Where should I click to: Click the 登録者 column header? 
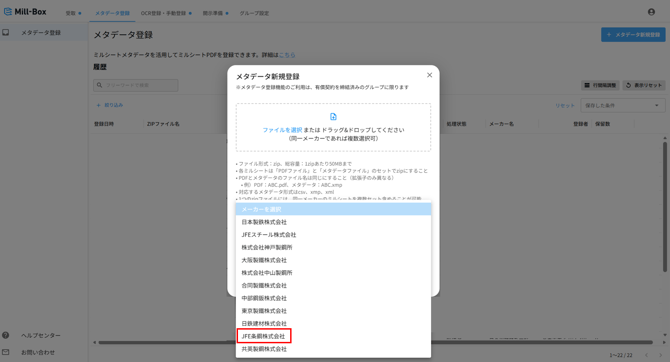(x=580, y=124)
